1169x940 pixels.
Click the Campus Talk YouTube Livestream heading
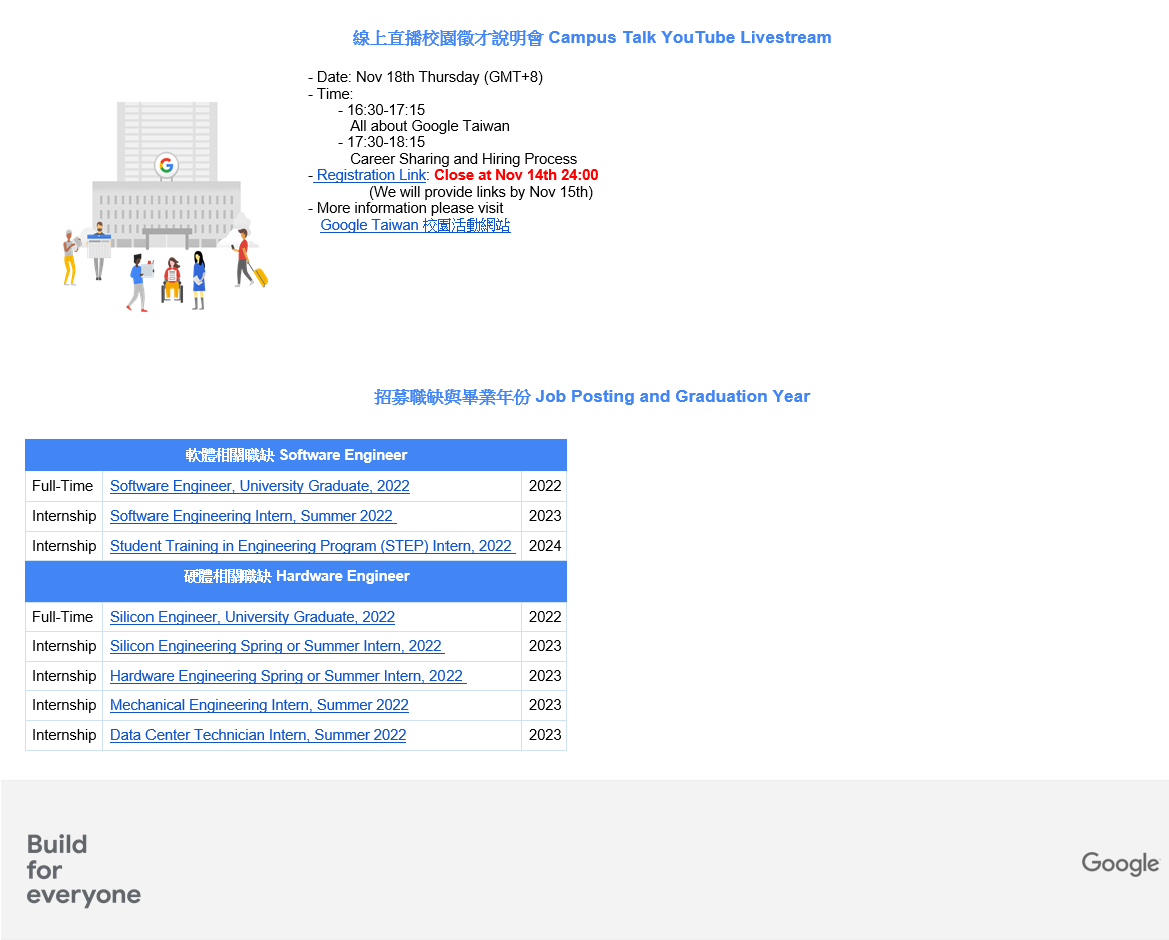pyautogui.click(x=592, y=37)
